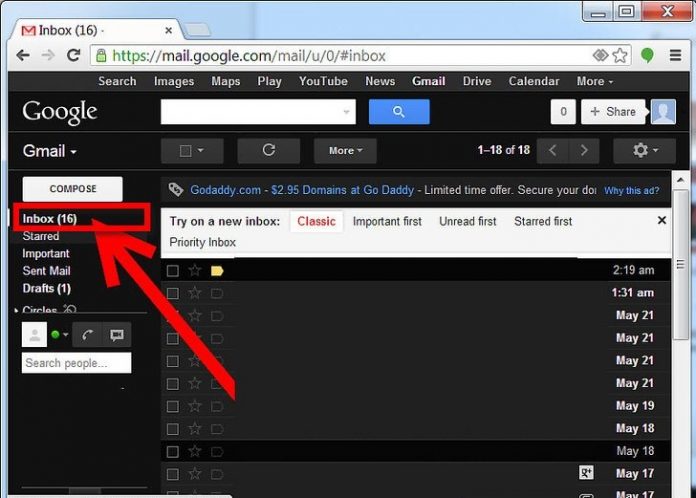Open the select-all checkbox dropdown
Viewport: 696px width, 498px height.
click(x=191, y=151)
